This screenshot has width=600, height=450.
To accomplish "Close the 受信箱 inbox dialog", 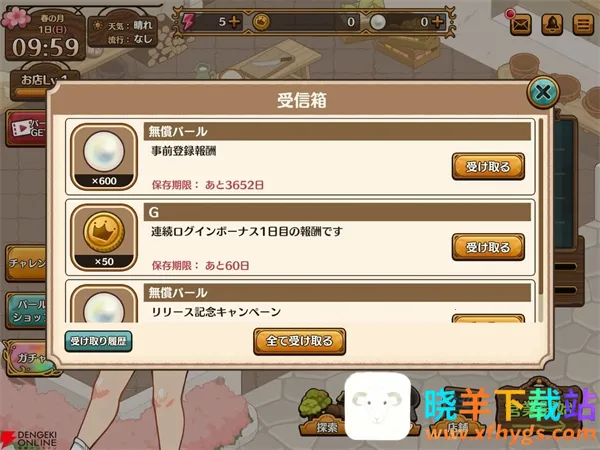I will pos(543,92).
